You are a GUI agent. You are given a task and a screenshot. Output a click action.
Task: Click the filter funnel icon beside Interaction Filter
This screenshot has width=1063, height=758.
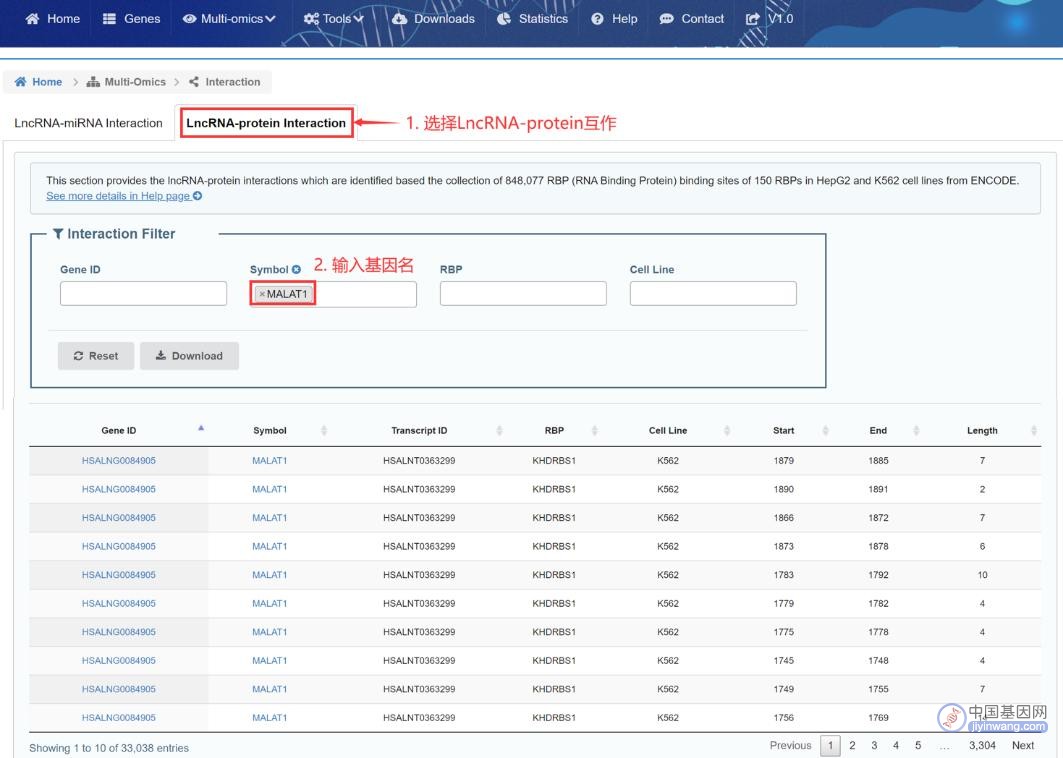[x=58, y=234]
